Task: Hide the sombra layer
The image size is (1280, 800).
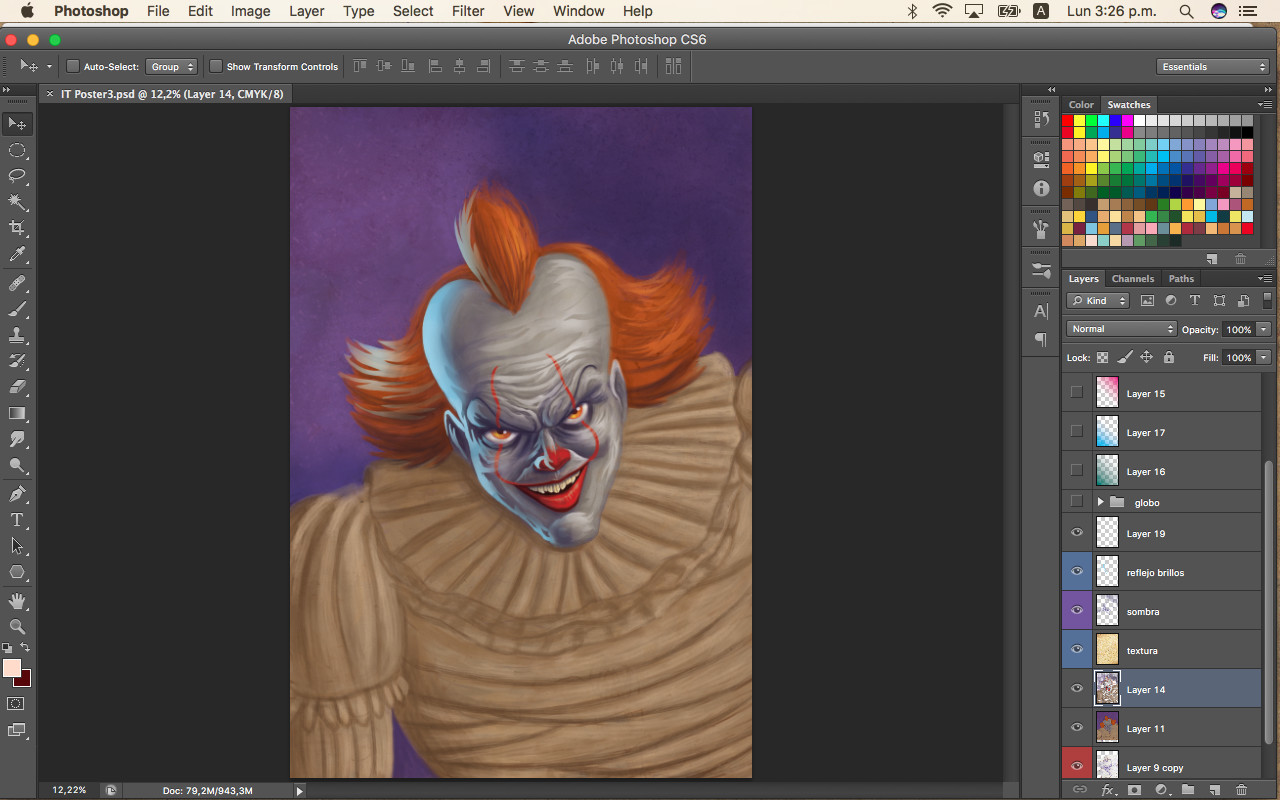Action: (x=1076, y=611)
